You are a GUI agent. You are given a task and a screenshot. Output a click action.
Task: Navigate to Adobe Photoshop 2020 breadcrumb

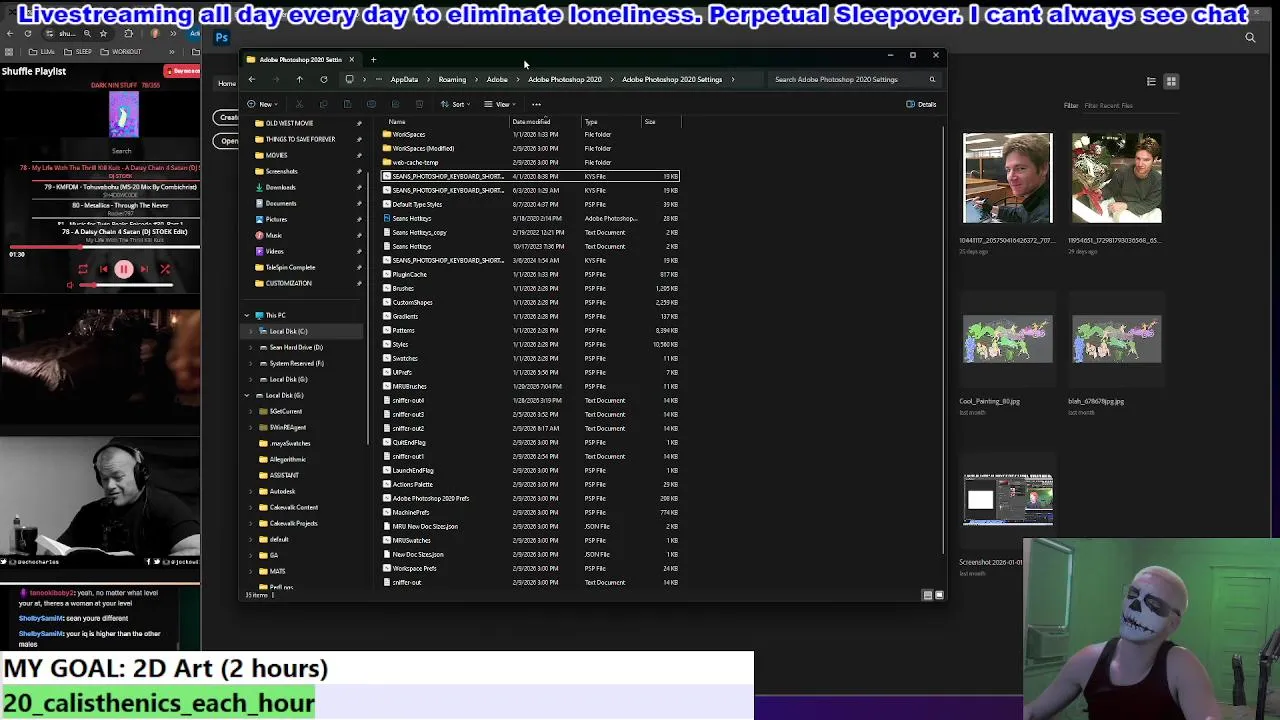(x=565, y=79)
